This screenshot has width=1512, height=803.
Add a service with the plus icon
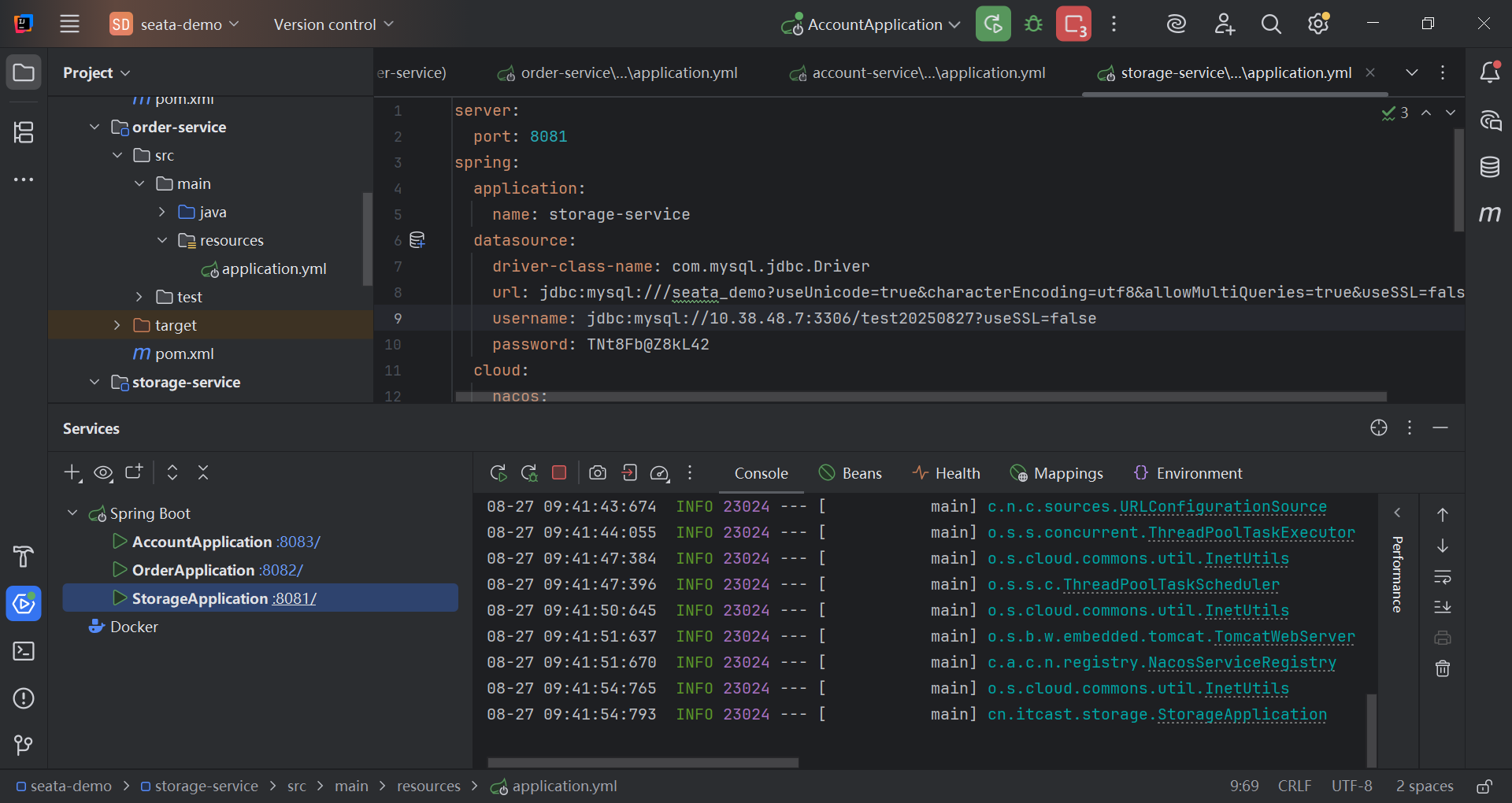72,472
